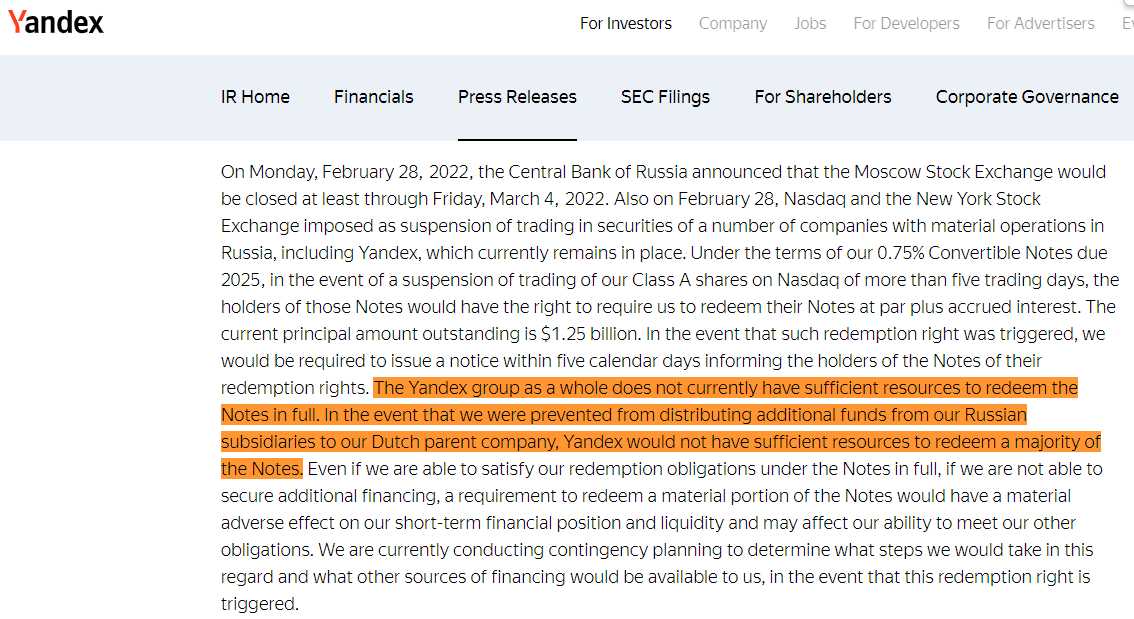This screenshot has height=619, width=1134.
Task: Open the Financials tab
Action: click(373, 97)
